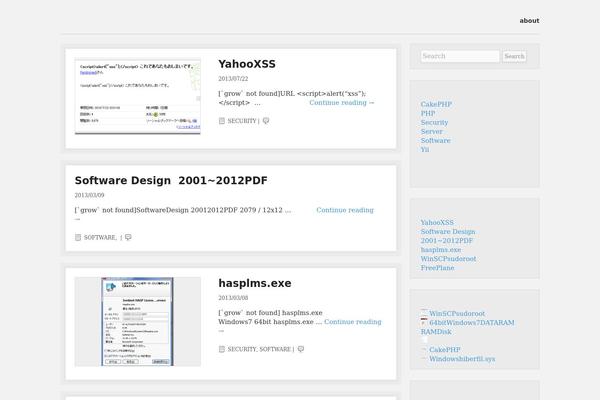
Task: Open CakePHP link in bottom sidebar widget
Action: (x=445, y=350)
